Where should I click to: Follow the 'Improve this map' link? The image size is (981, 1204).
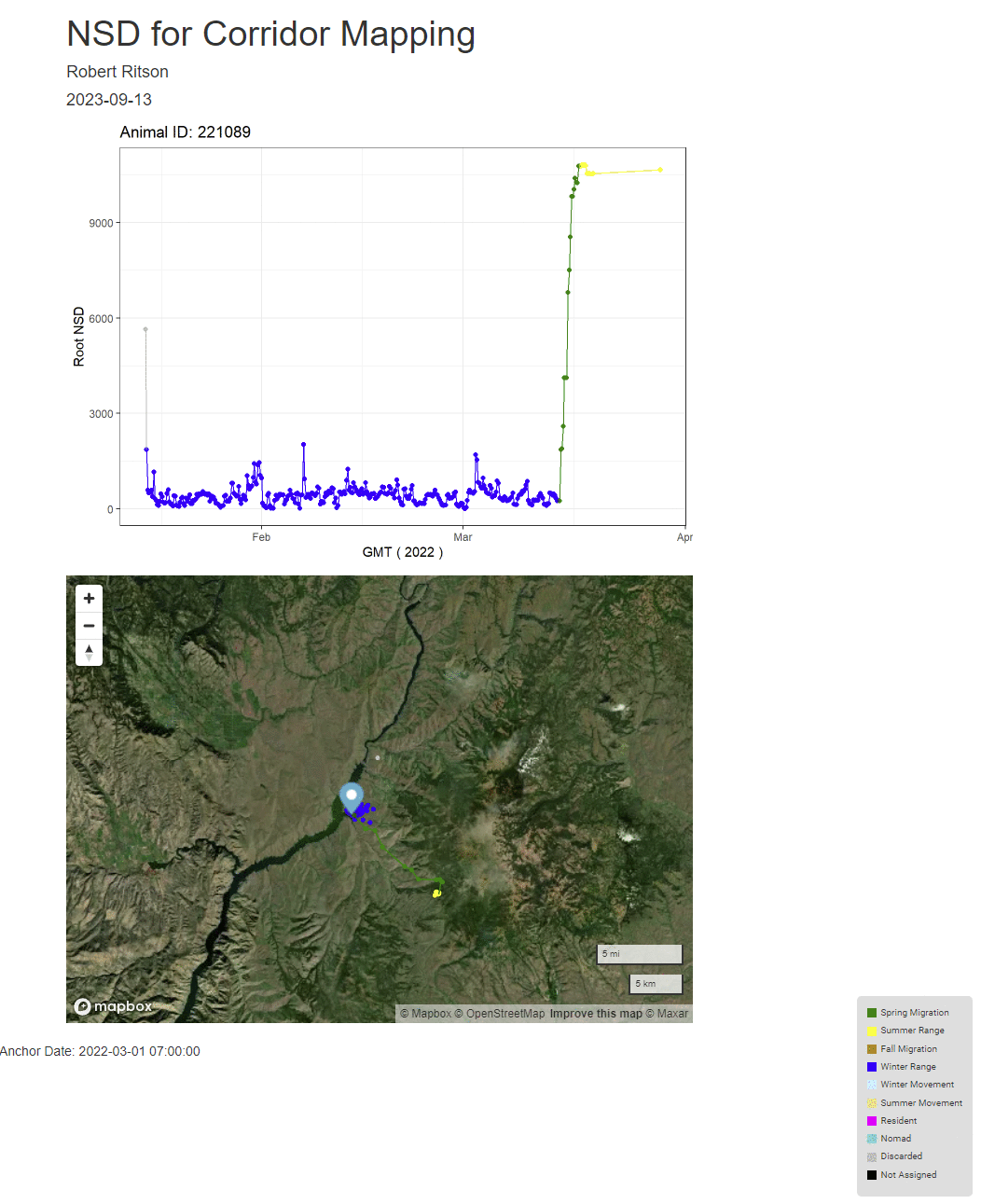(x=596, y=1014)
